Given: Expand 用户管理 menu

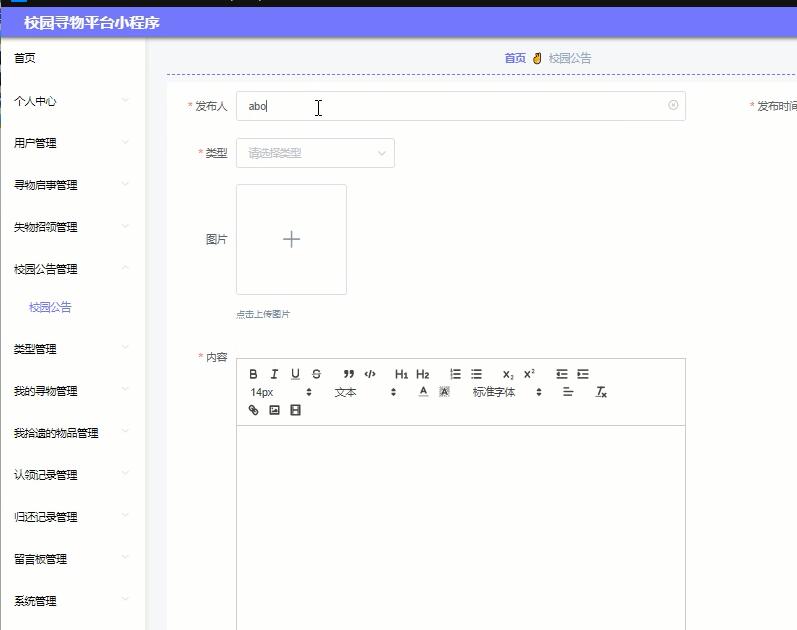Looking at the screenshot, I should pos(71,143).
